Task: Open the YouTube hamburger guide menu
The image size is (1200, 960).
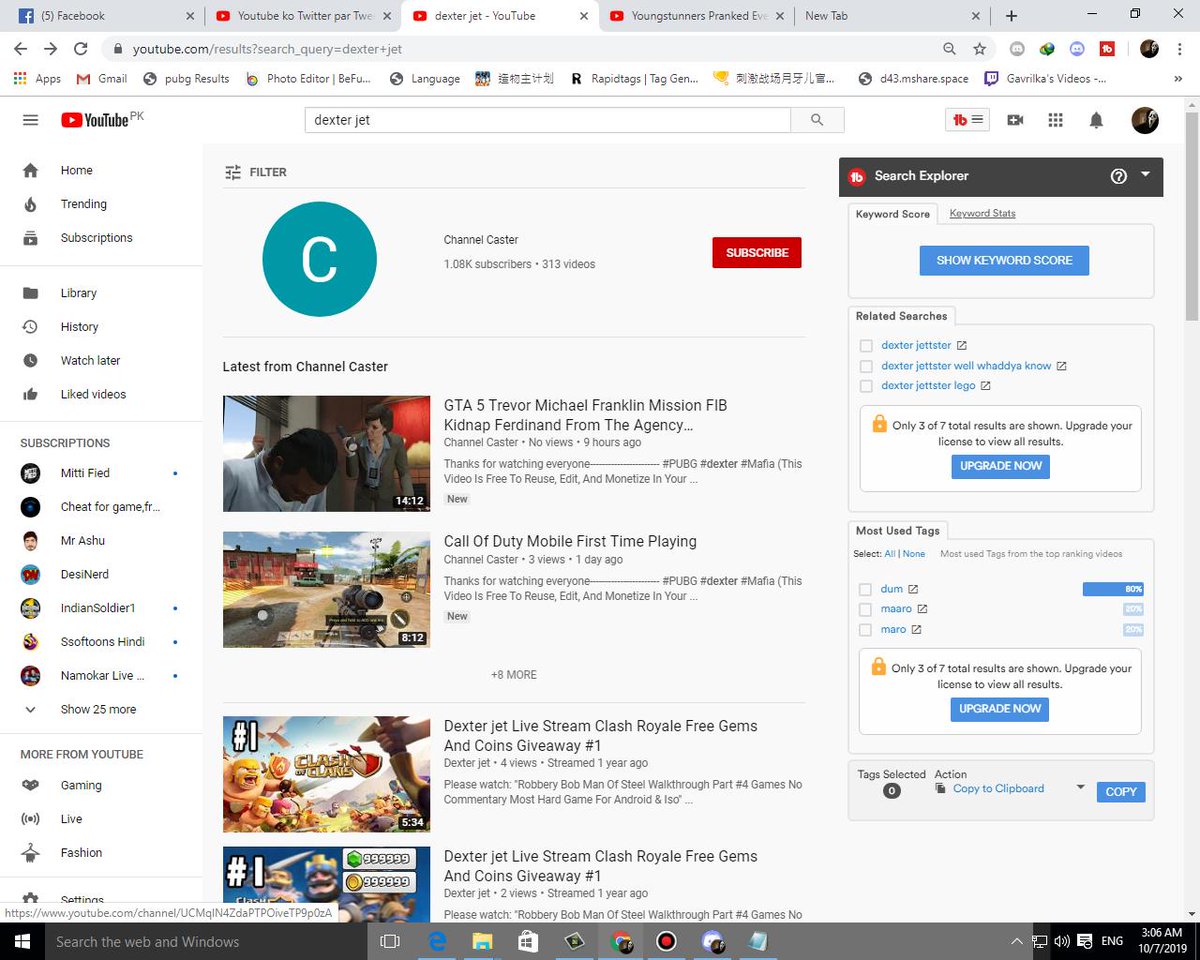Action: coord(30,120)
